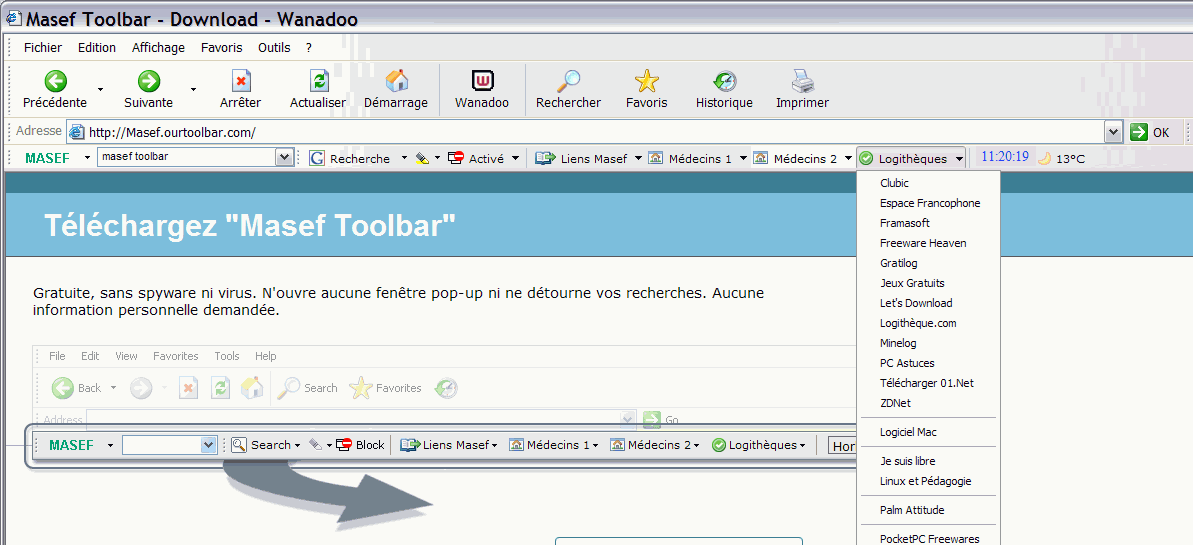Choose Télécharger 01.Net menu entry
The width and height of the screenshot is (1193, 545).
[928, 383]
